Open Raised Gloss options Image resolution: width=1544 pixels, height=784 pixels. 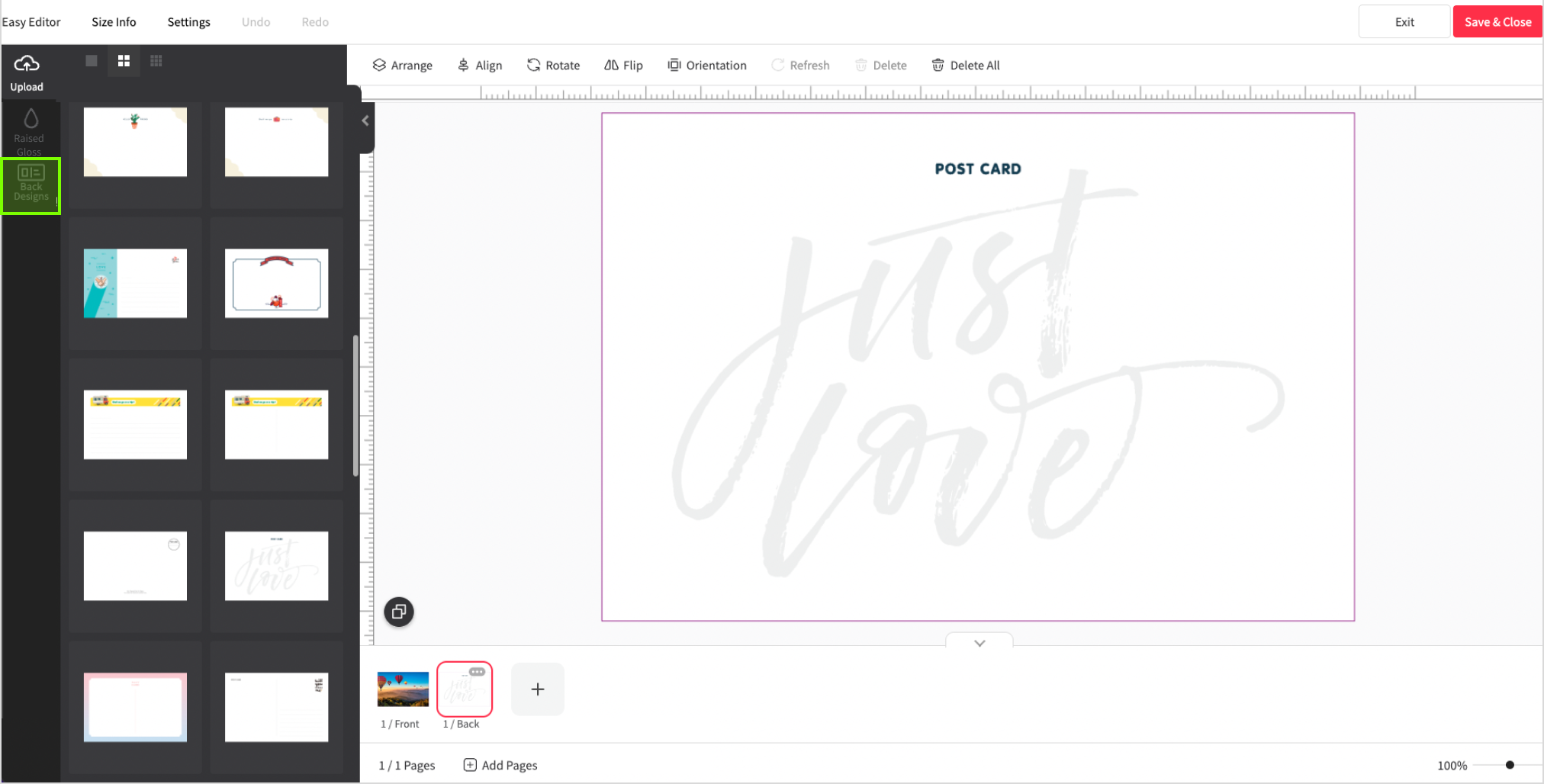[x=29, y=131]
